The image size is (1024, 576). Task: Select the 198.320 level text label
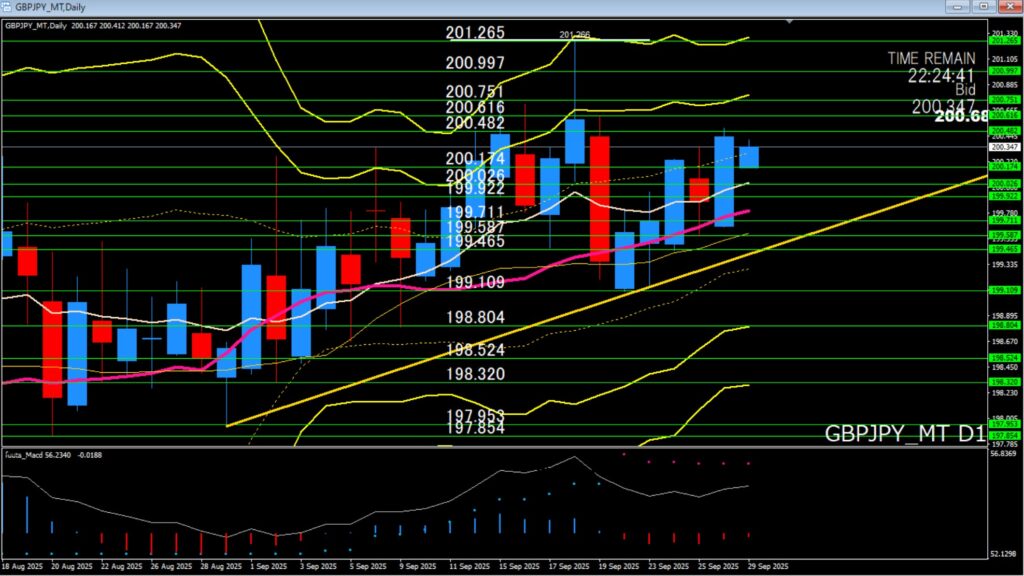pyautogui.click(x=475, y=374)
